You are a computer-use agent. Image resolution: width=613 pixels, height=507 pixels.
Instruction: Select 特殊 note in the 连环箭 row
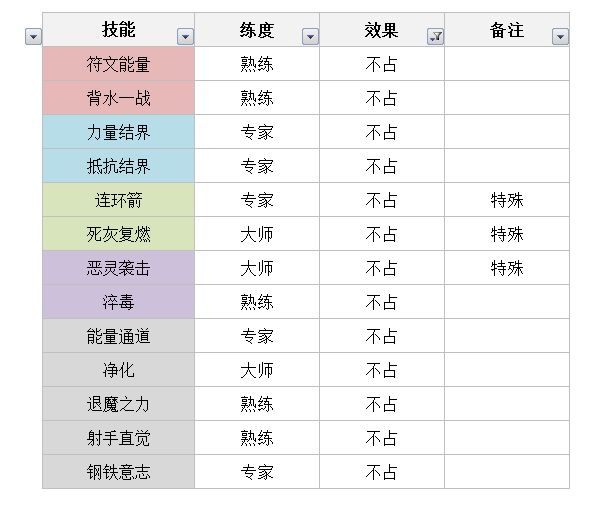(507, 201)
